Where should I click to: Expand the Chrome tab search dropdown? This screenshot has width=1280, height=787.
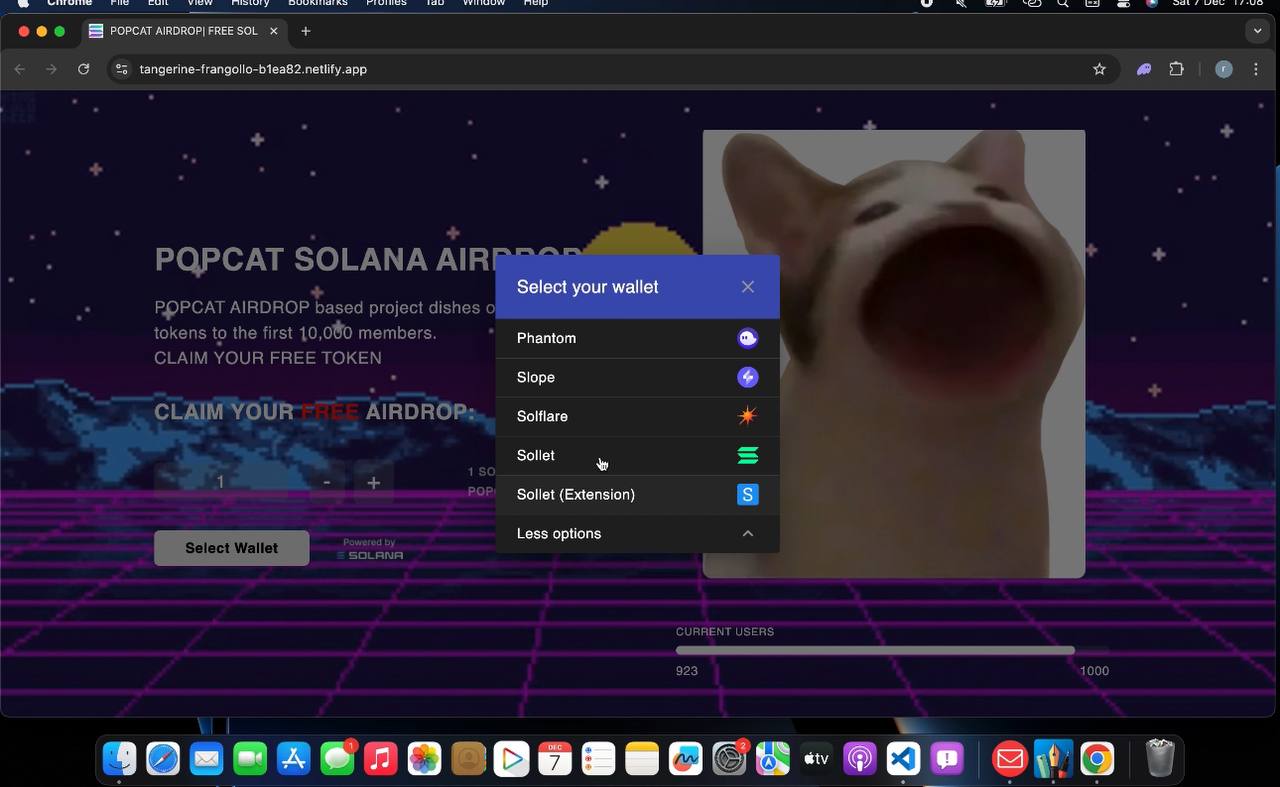[1258, 31]
